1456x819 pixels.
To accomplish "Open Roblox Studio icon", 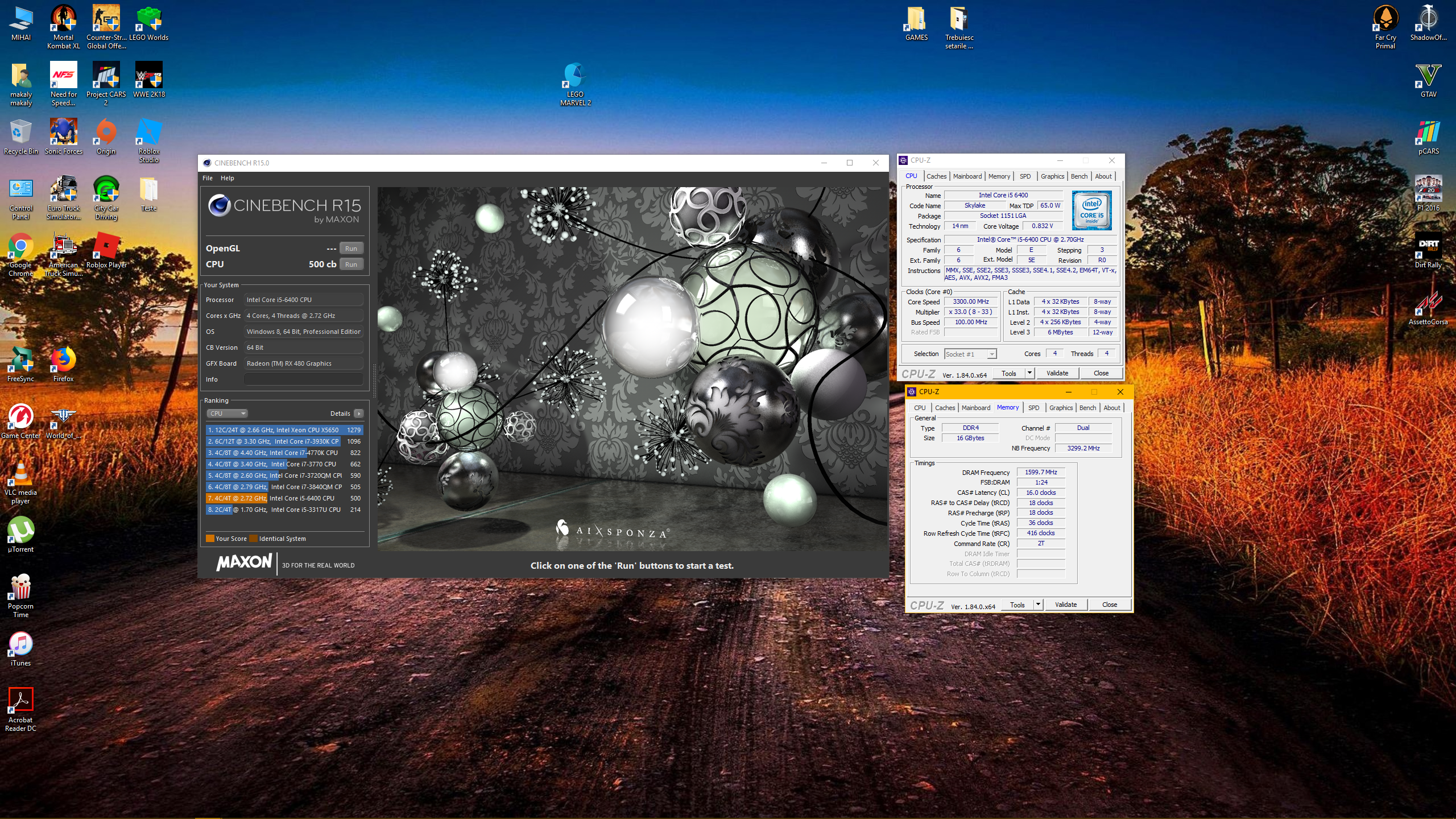I will (148, 140).
